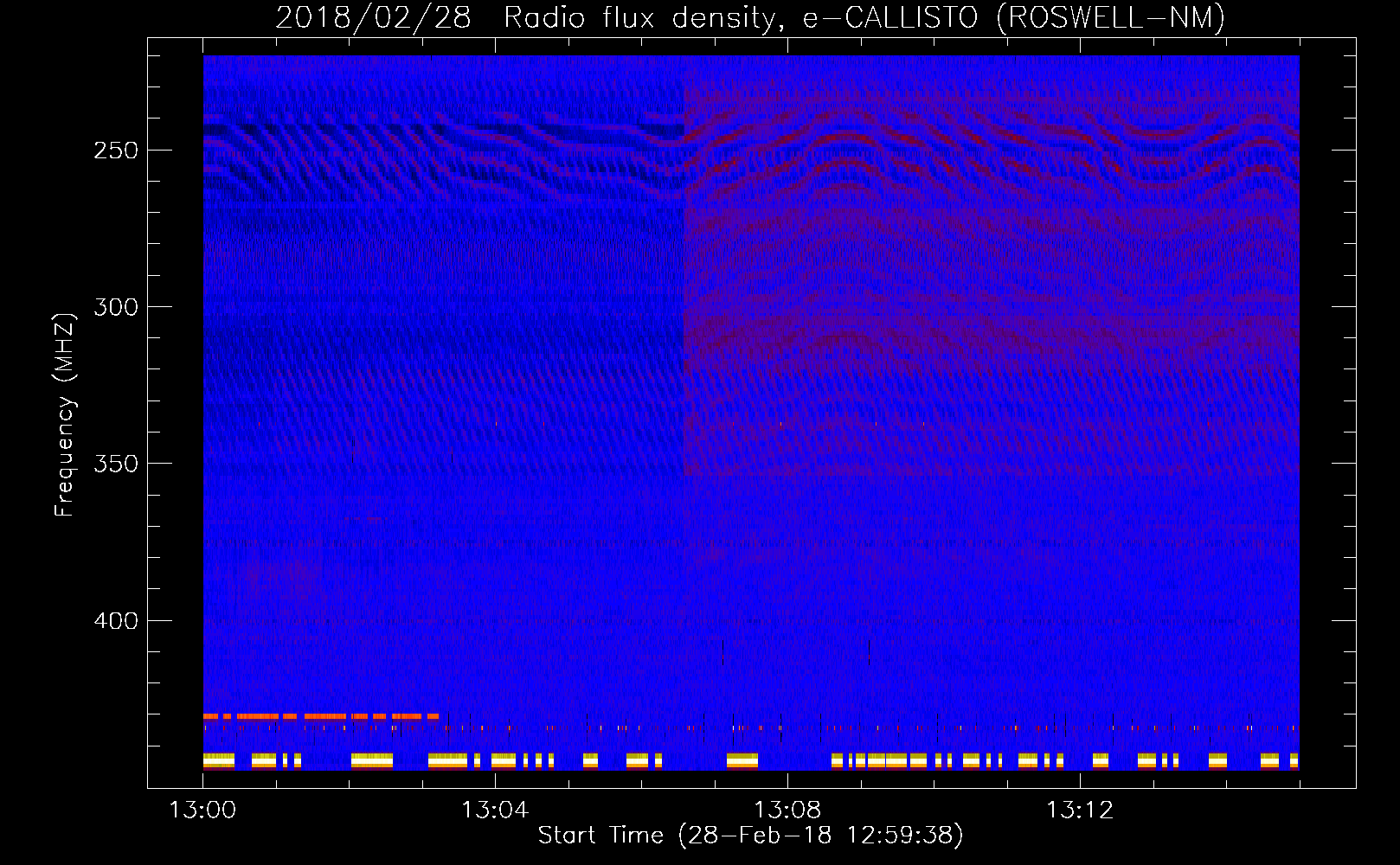Click the date "2018/02/28" in the title
This screenshot has height=865, width=1400.
coord(373,18)
